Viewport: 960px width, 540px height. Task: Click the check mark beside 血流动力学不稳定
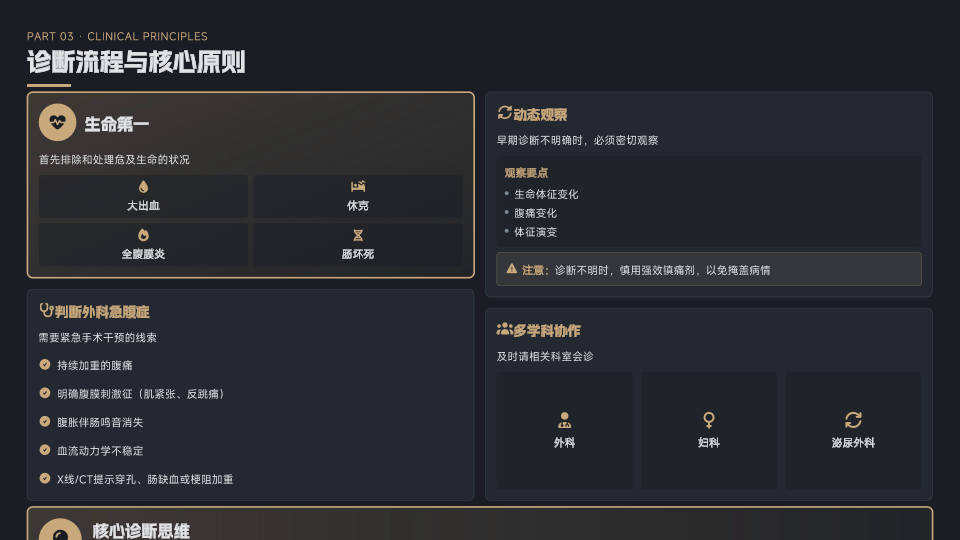pos(45,450)
